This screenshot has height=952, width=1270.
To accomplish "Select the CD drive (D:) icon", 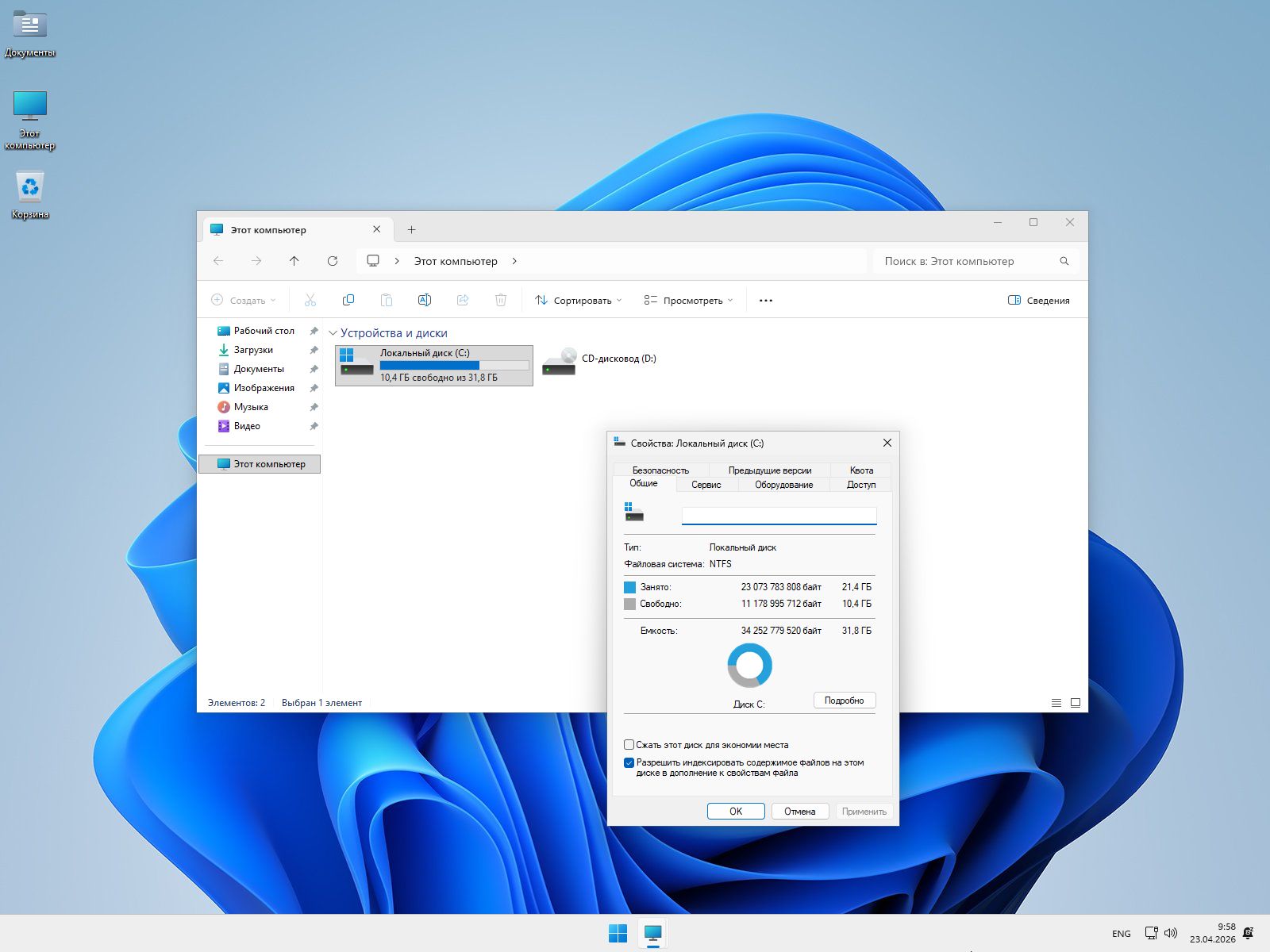I will pos(560,361).
